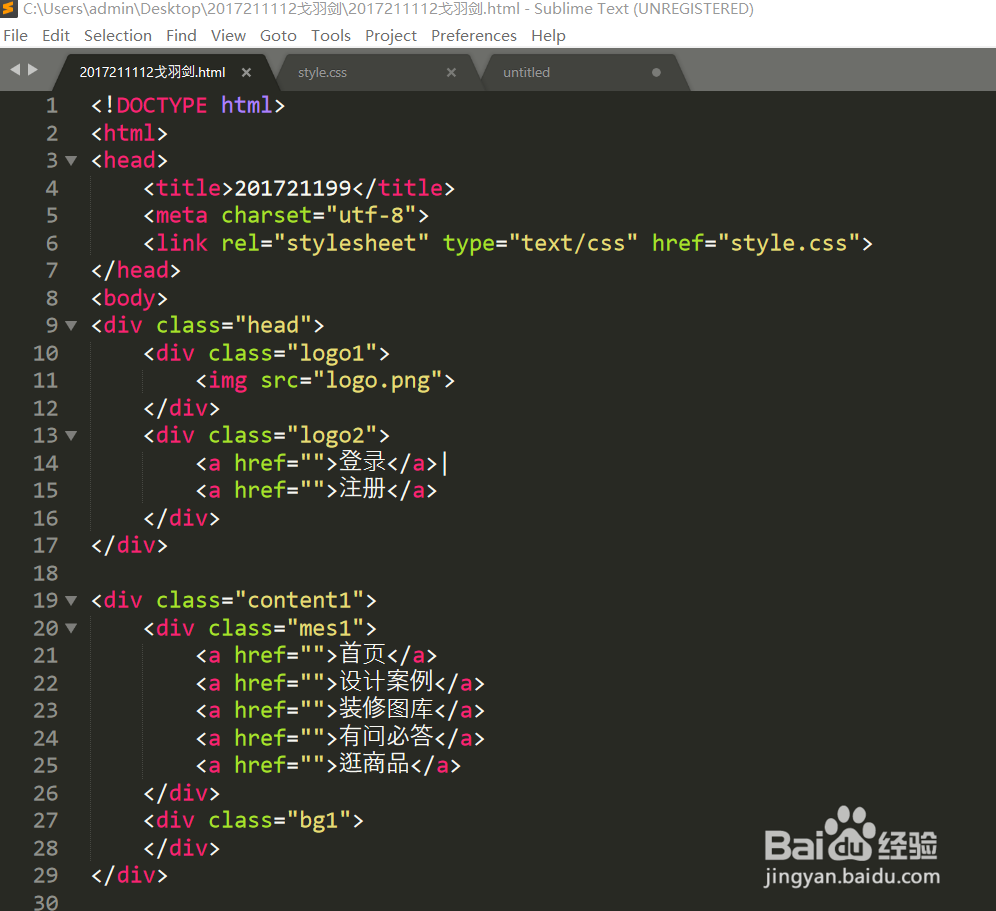Screen dimensions: 996x911
Task: Click the 注册 link text on line 15
Action: tap(362, 489)
